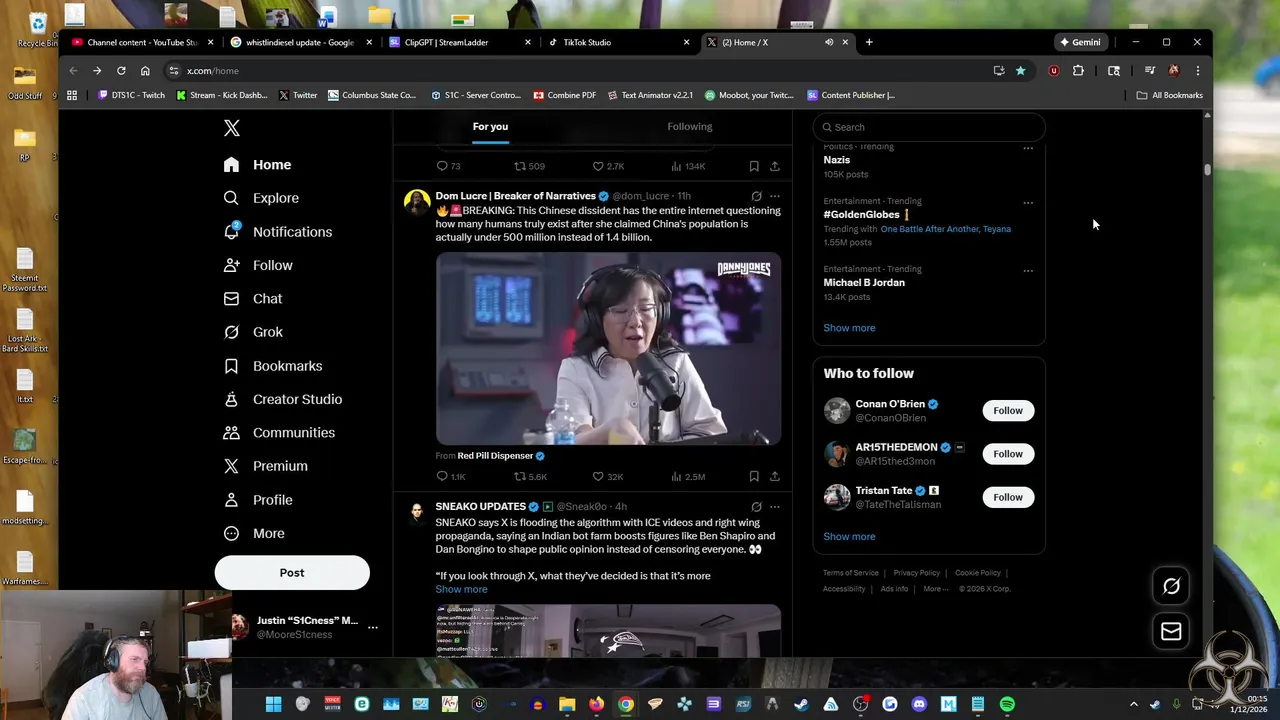Open Premium in sidebar
Image resolution: width=1280 pixels, height=720 pixels.
pyautogui.click(x=266, y=466)
